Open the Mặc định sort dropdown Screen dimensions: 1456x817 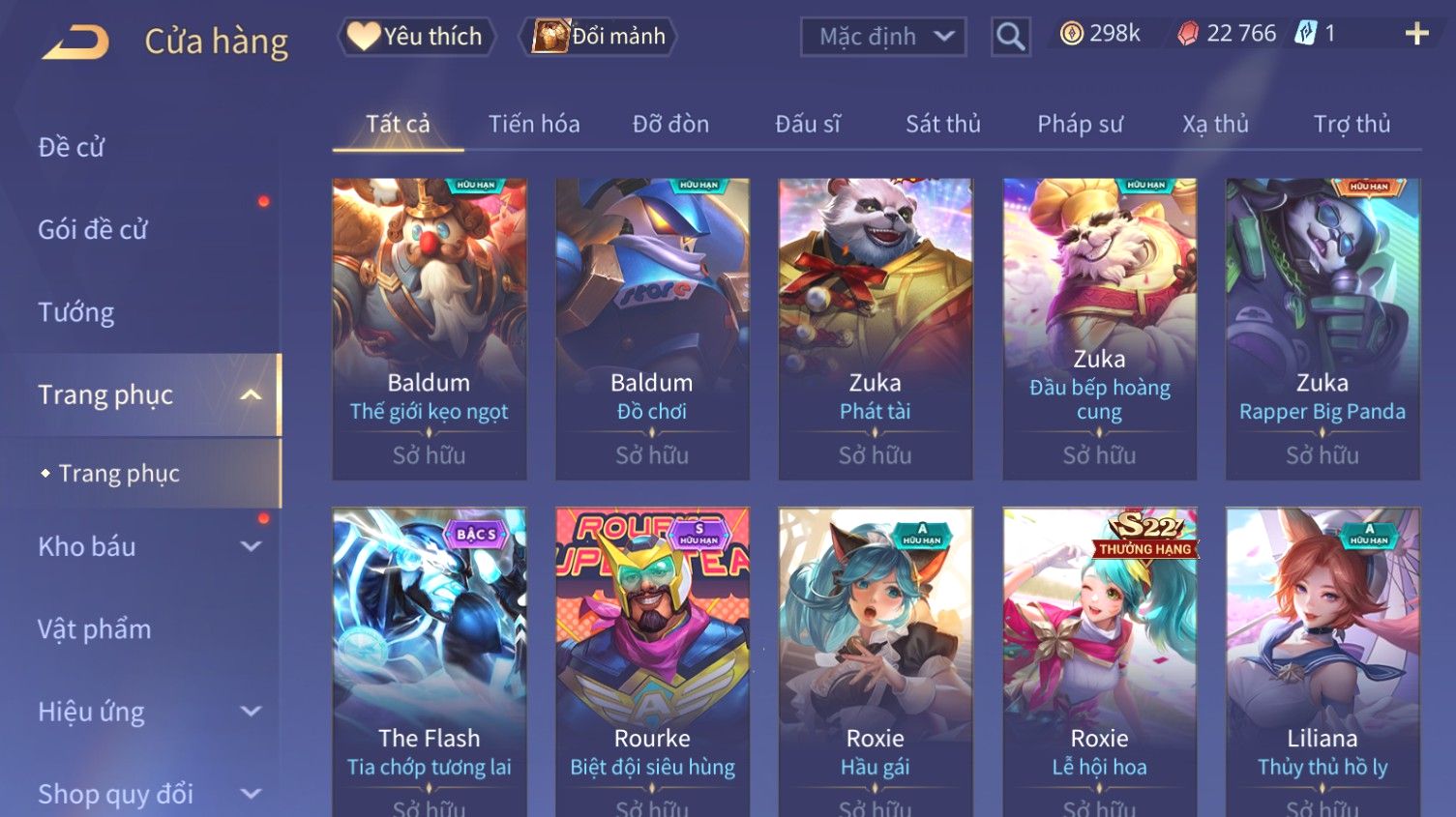(x=883, y=37)
